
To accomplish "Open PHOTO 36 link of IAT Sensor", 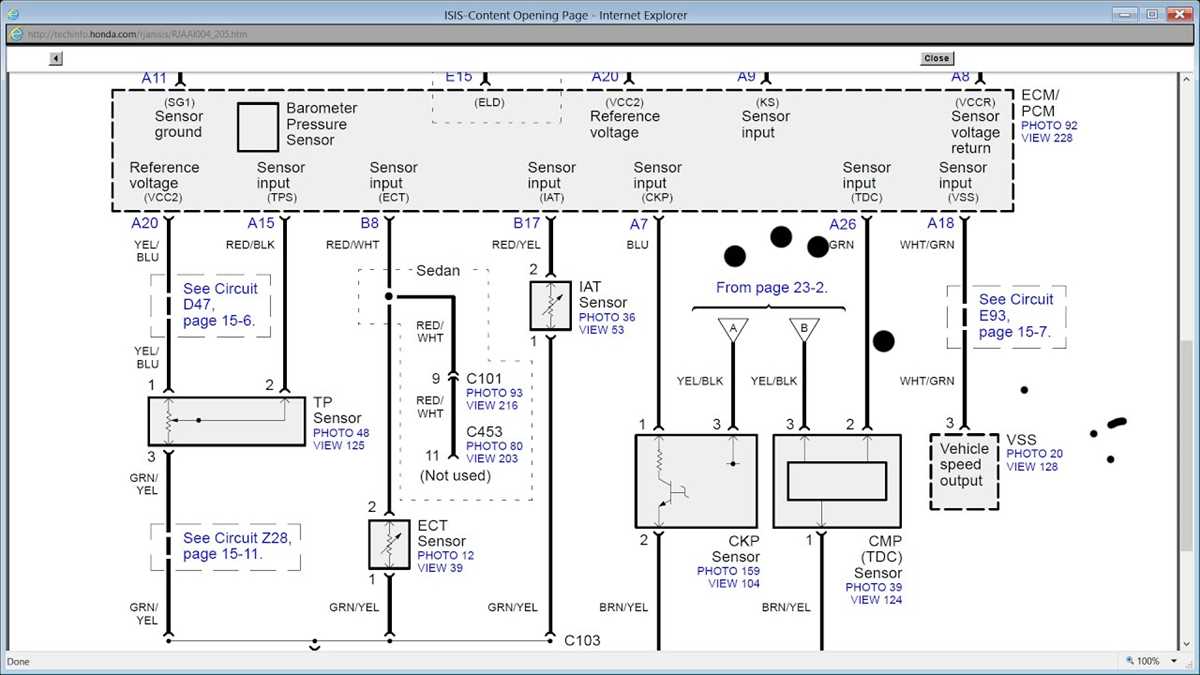I will [607, 317].
